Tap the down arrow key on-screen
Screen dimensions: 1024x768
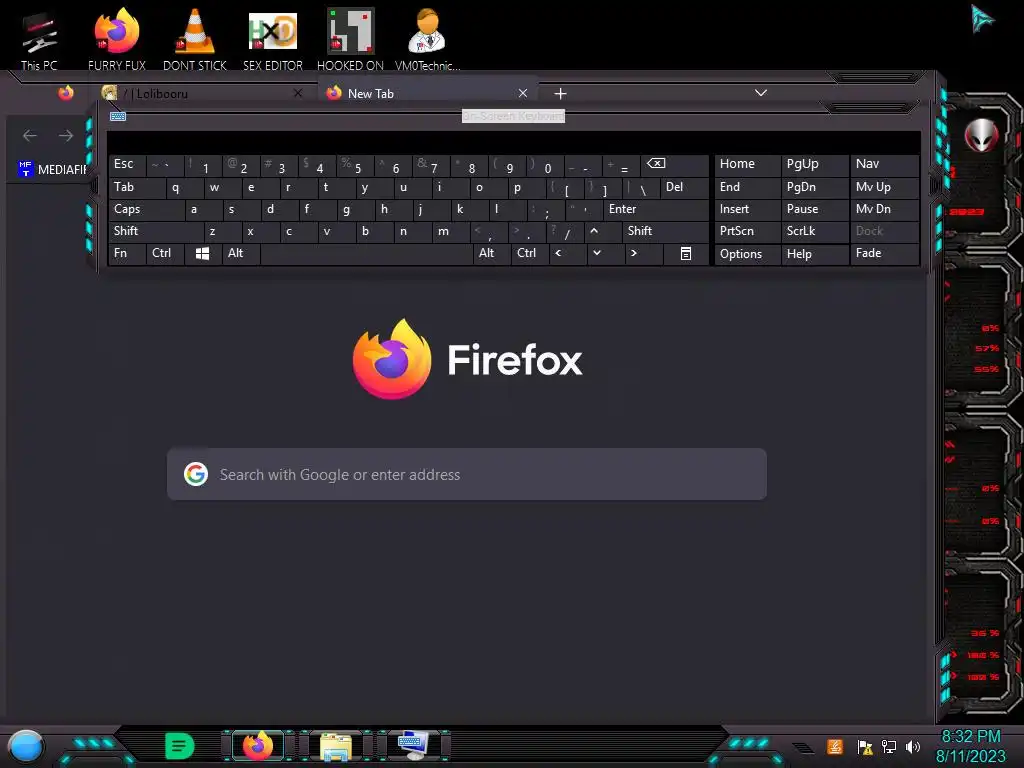[x=605, y=253]
